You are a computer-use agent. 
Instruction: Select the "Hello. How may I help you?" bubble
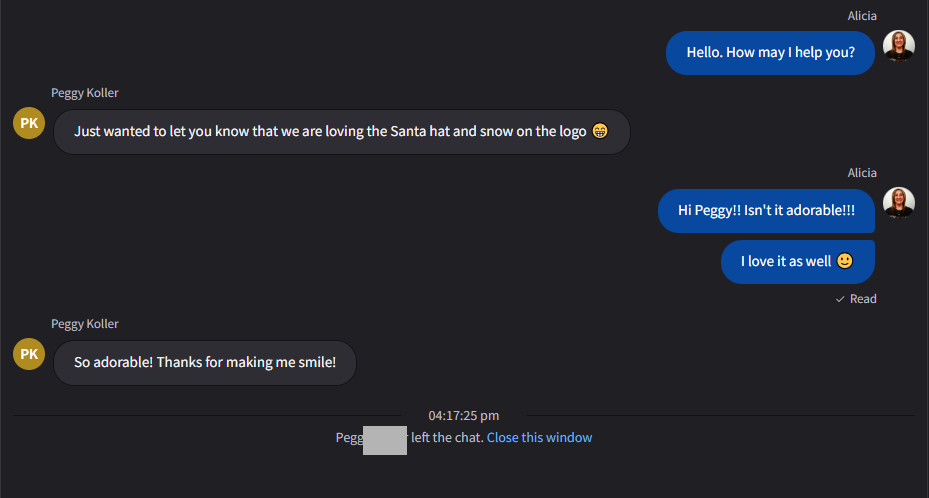point(770,53)
